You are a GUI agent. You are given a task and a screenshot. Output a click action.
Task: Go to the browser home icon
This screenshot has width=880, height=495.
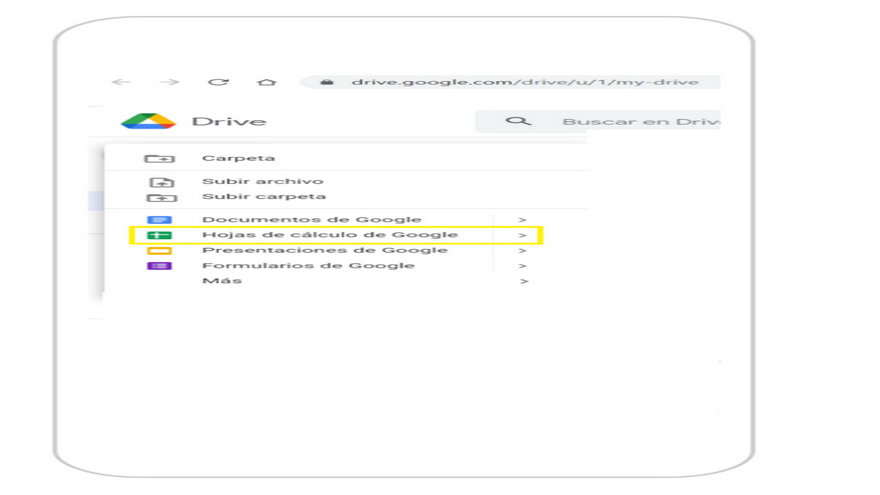pos(267,82)
